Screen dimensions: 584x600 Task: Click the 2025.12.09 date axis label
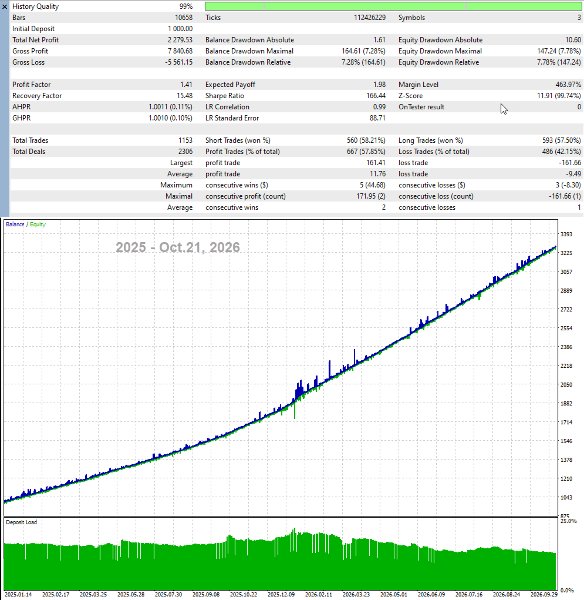click(x=281, y=595)
